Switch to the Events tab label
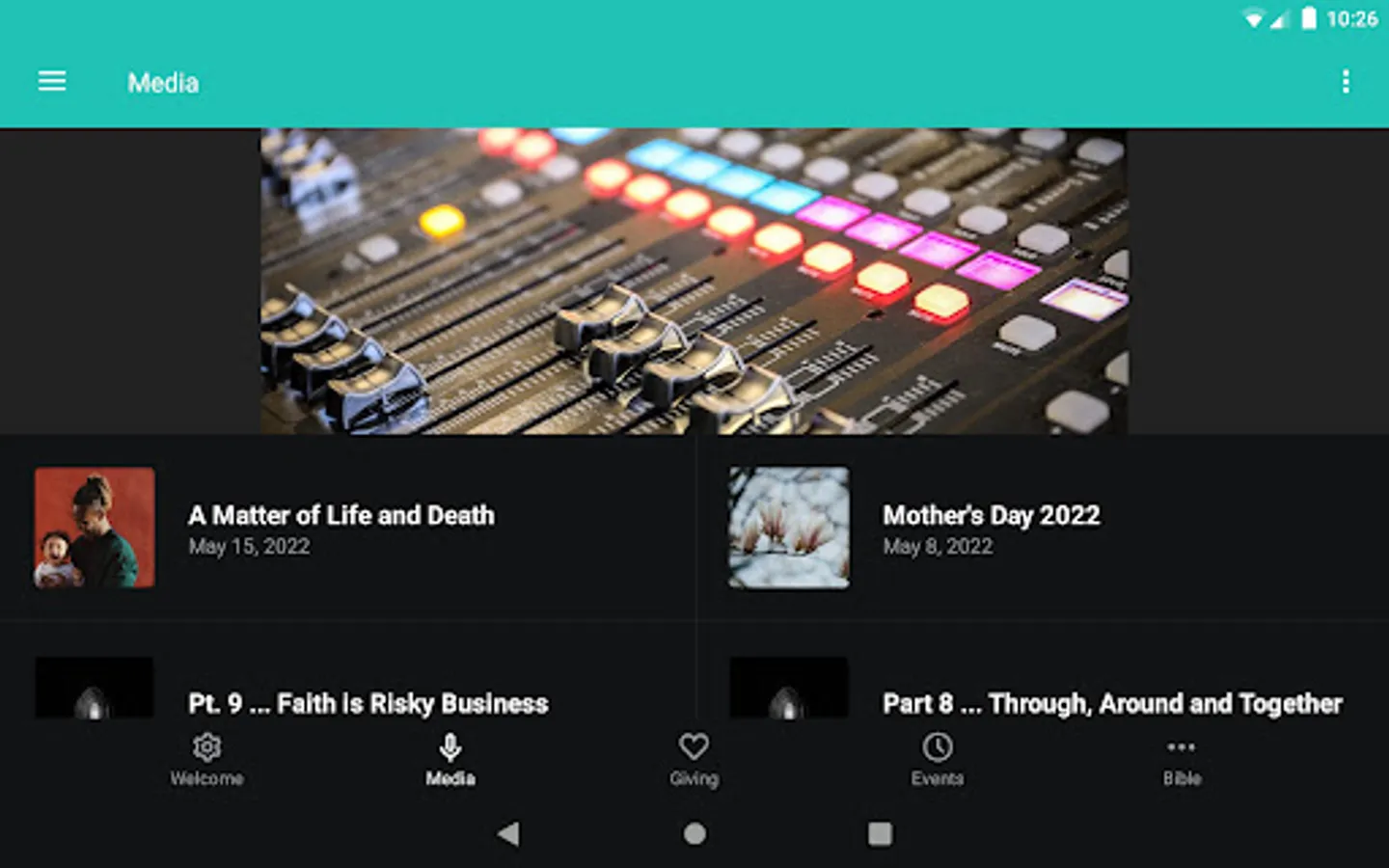The height and width of the screenshot is (868, 1389). pyautogui.click(x=938, y=778)
